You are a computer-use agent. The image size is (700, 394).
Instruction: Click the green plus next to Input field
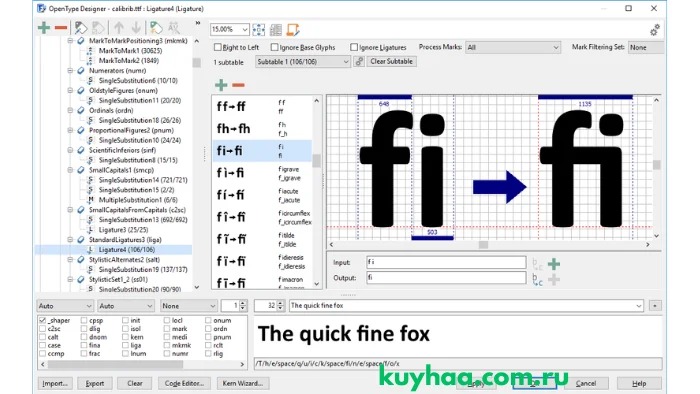[554, 264]
